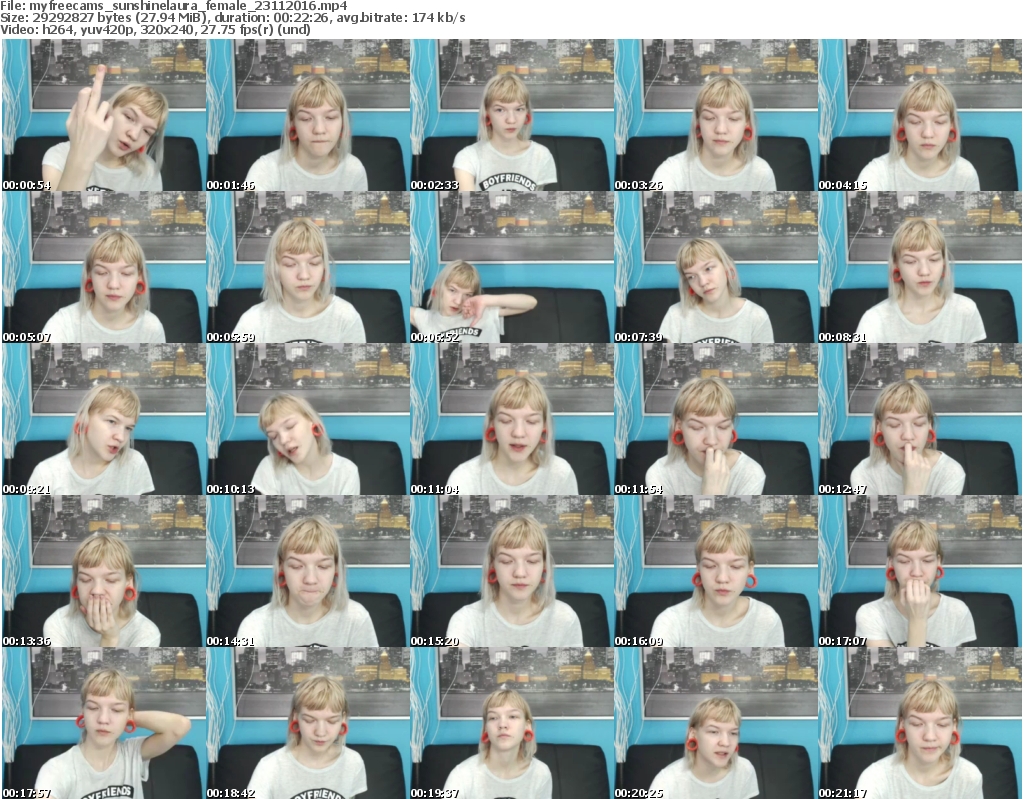
Task: Click the 'Size: 29292827 bytes' info line
Action: pyautogui.click(x=233, y=18)
